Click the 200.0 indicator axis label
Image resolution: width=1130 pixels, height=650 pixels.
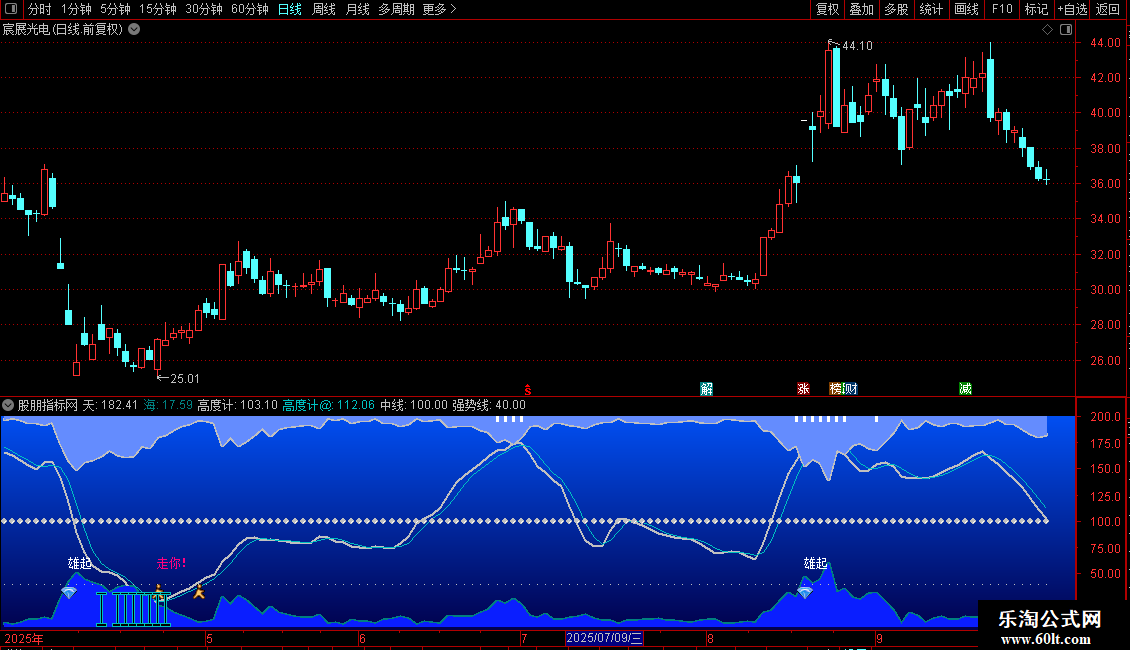click(1105, 417)
